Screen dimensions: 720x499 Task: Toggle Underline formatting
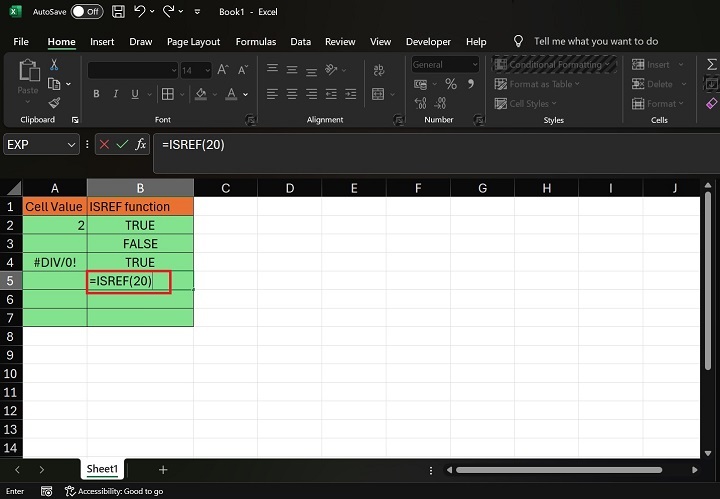coord(135,94)
